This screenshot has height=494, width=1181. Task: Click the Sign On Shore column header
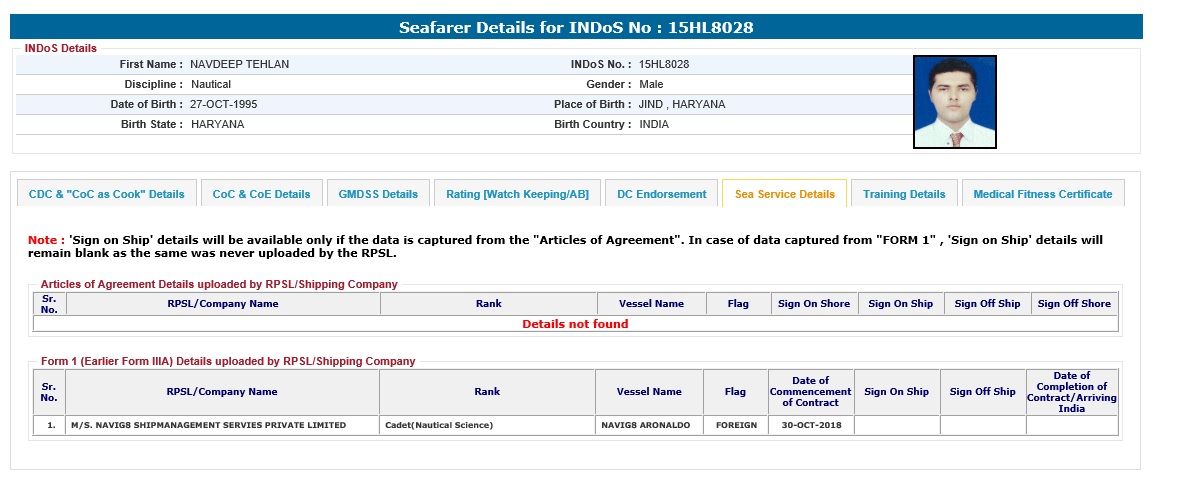tap(814, 304)
